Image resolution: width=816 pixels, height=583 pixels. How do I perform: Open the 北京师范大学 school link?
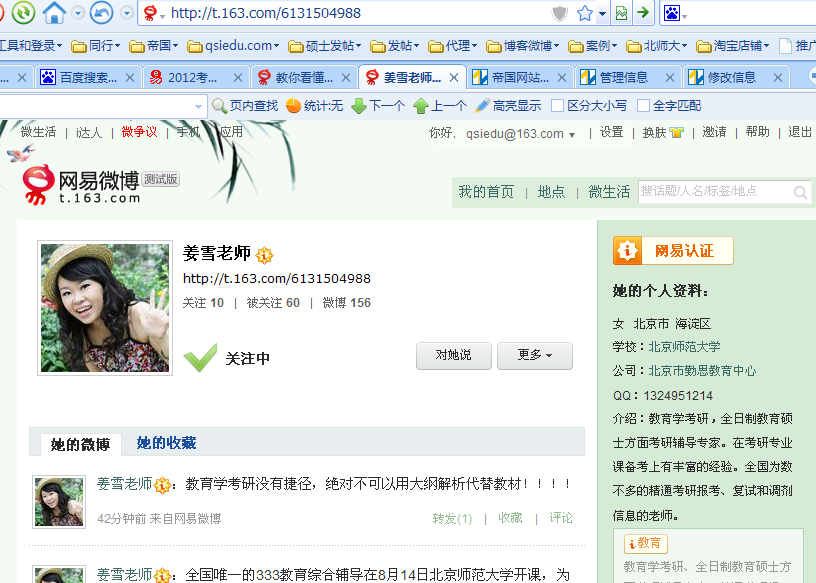pyautogui.click(x=684, y=347)
